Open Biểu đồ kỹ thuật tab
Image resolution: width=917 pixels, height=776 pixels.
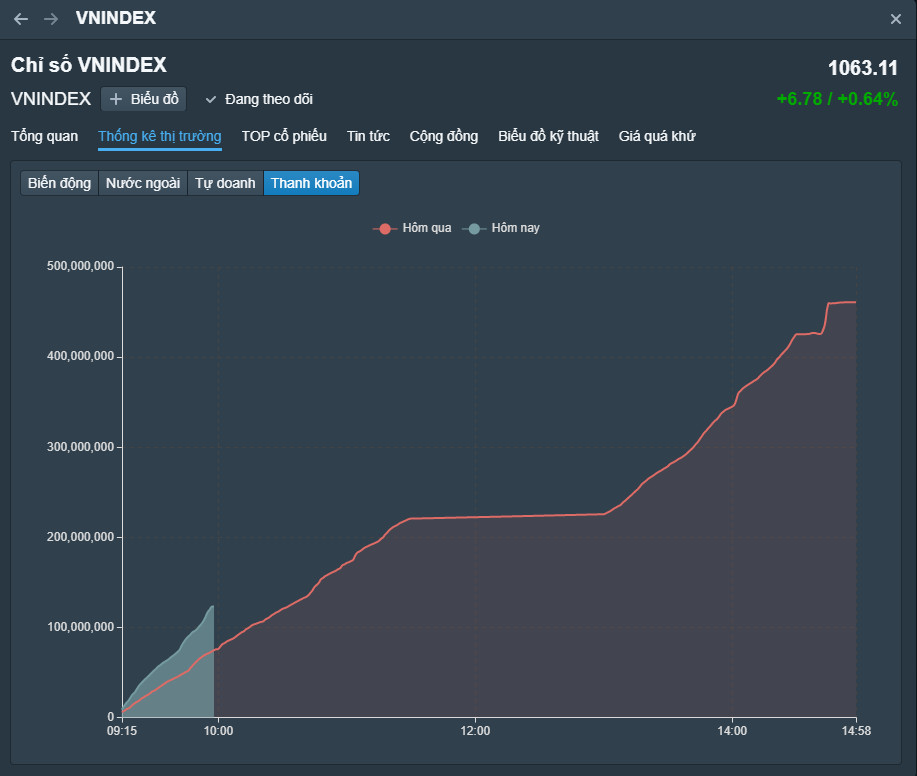coord(549,136)
